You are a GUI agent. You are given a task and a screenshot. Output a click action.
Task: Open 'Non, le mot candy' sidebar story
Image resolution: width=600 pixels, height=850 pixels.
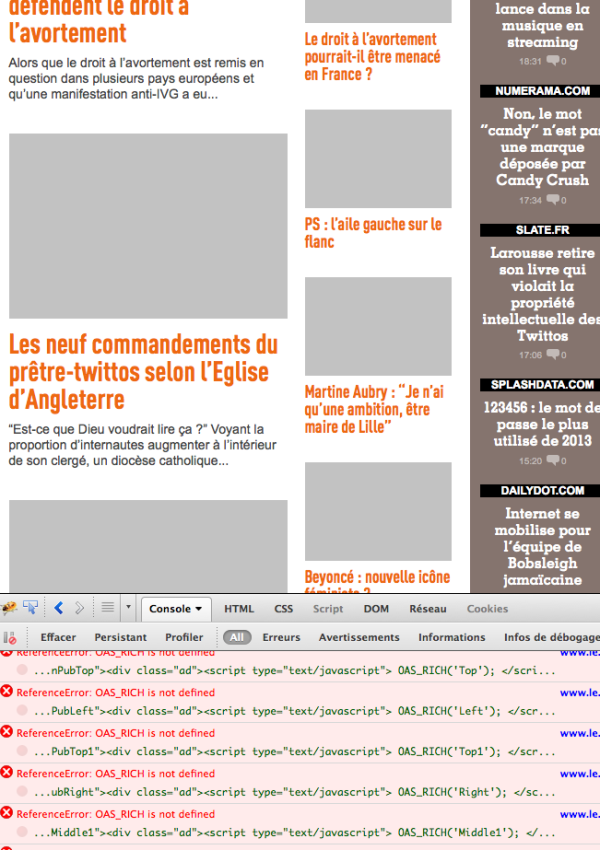coord(542,147)
